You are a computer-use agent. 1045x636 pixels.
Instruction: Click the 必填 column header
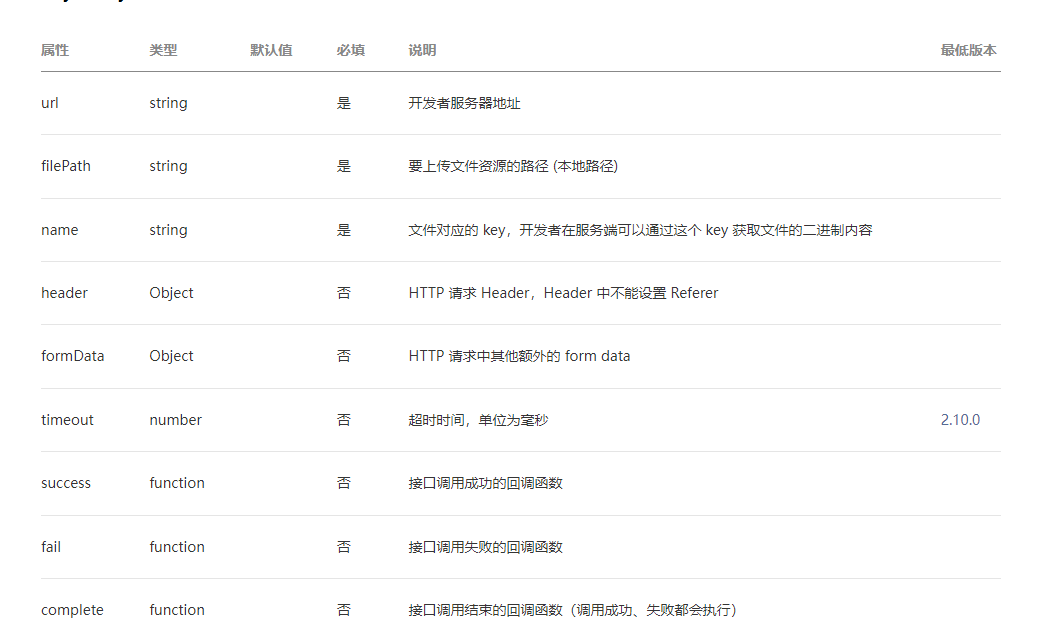[352, 50]
